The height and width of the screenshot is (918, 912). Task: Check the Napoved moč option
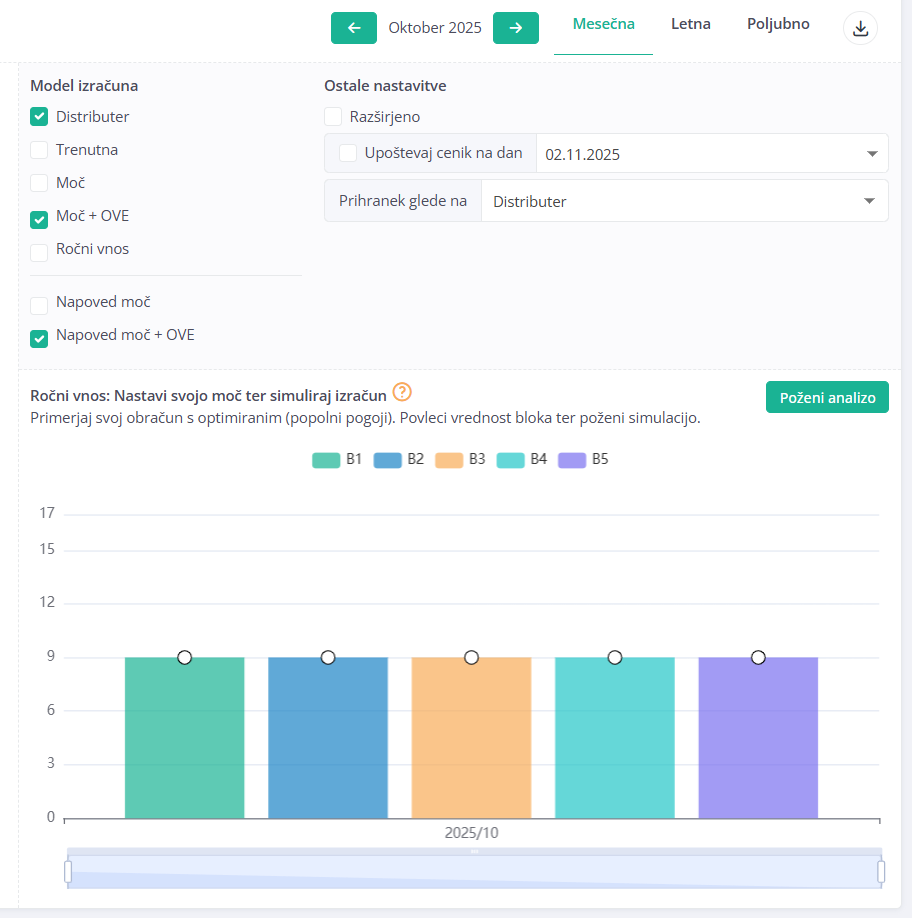(39, 305)
